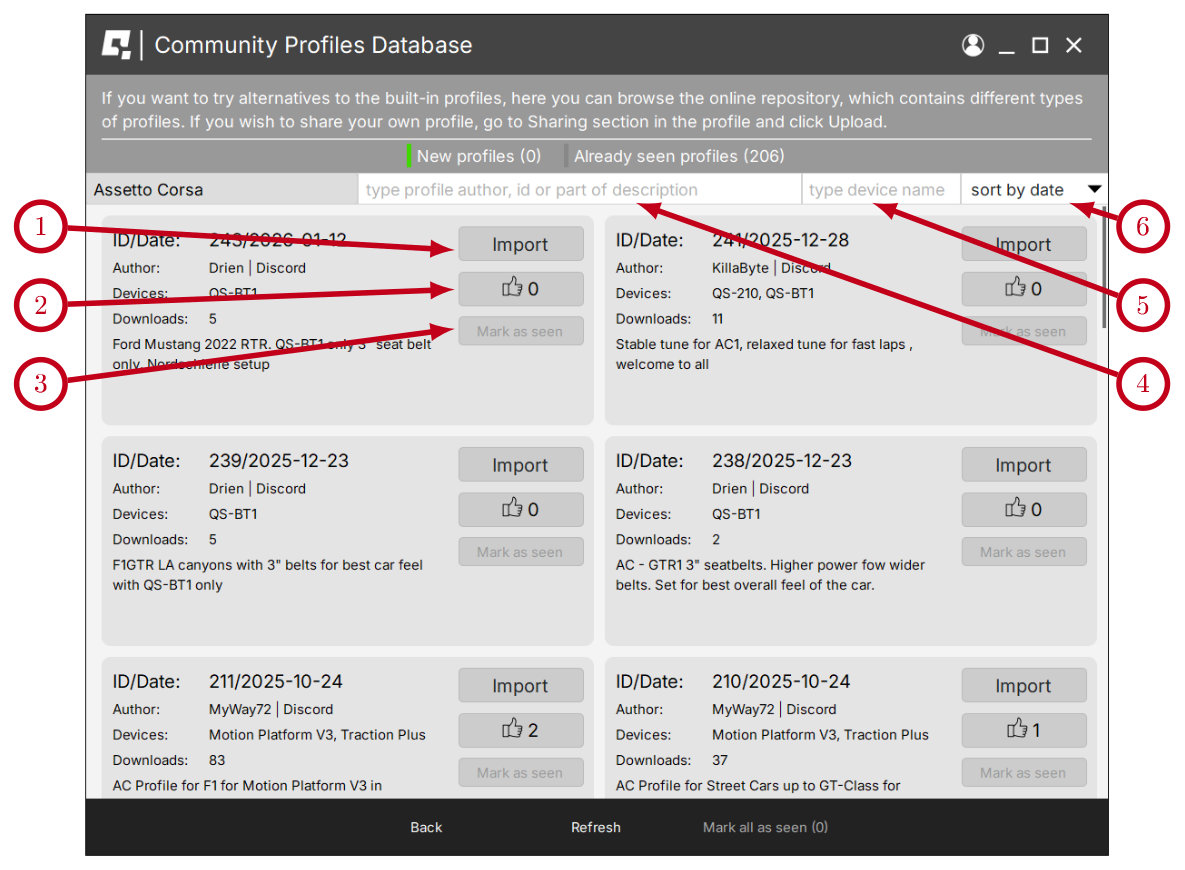The image size is (1185, 870).
Task: Click the vertical scrollbar of profile list
Action: pos(1103,270)
